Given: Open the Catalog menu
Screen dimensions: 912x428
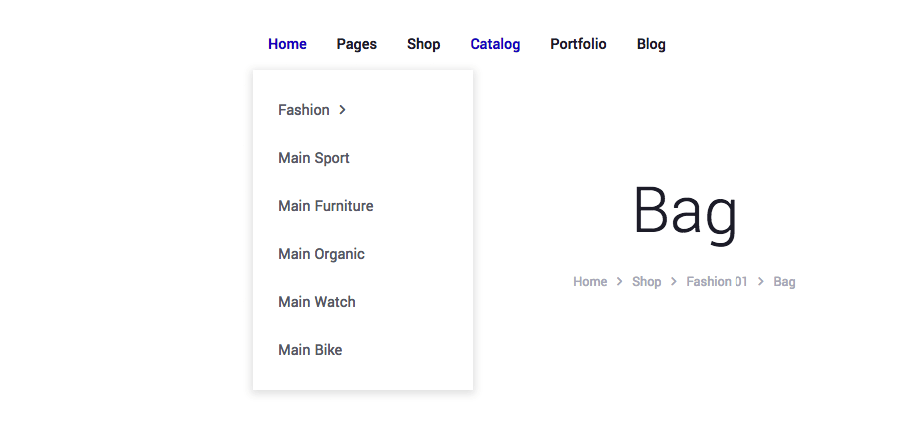Looking at the screenshot, I should (x=495, y=44).
